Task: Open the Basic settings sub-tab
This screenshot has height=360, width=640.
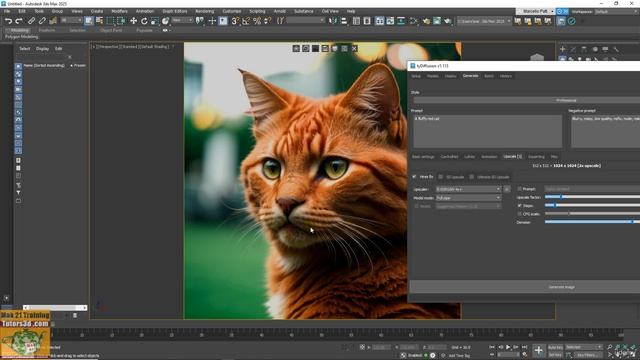Action: coord(423,157)
